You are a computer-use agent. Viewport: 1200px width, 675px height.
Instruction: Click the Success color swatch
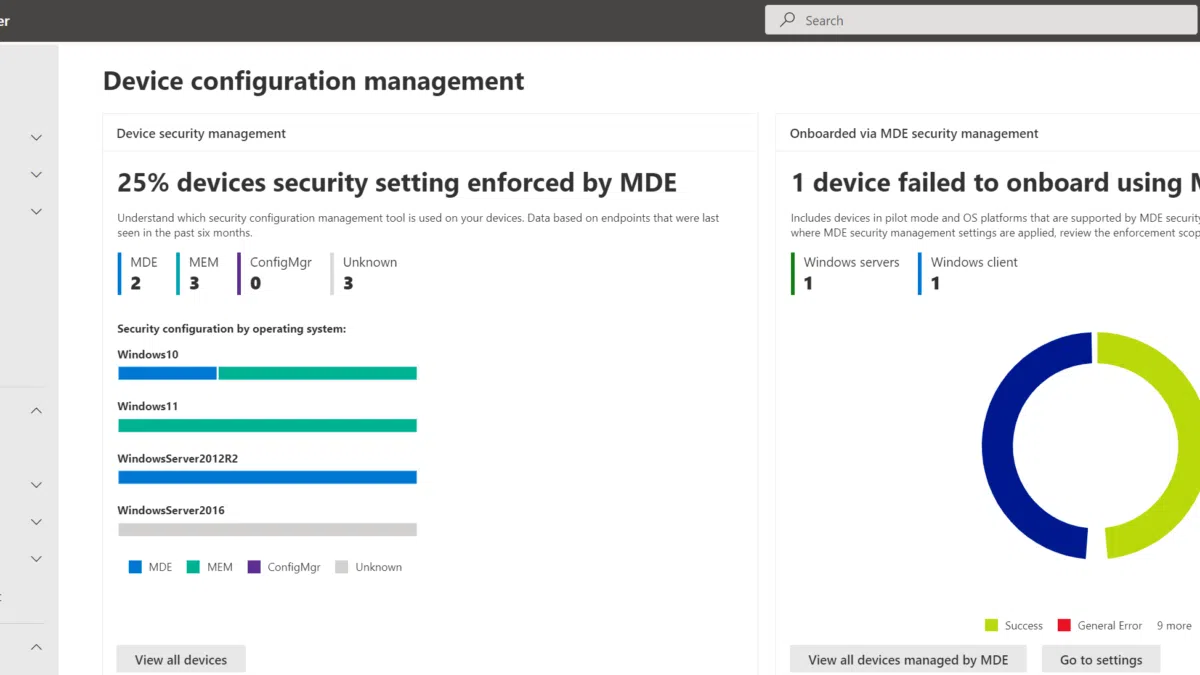[x=991, y=624]
